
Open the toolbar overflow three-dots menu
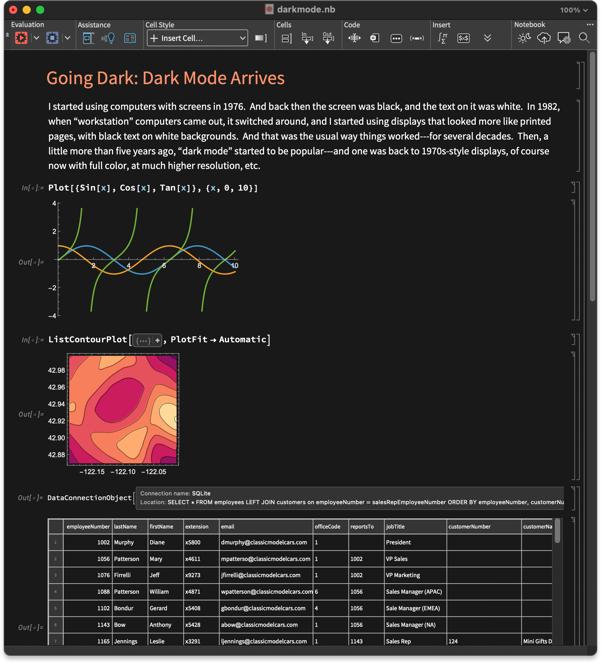click(590, 25)
